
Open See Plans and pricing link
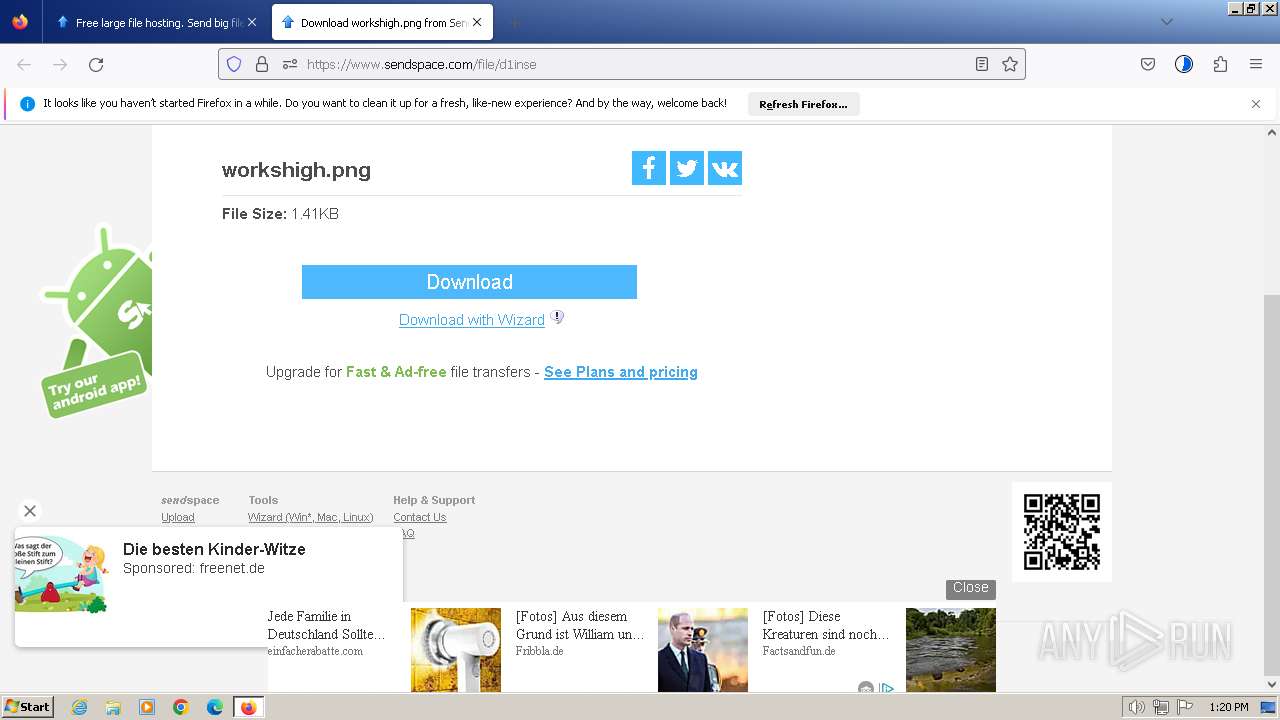(x=621, y=372)
